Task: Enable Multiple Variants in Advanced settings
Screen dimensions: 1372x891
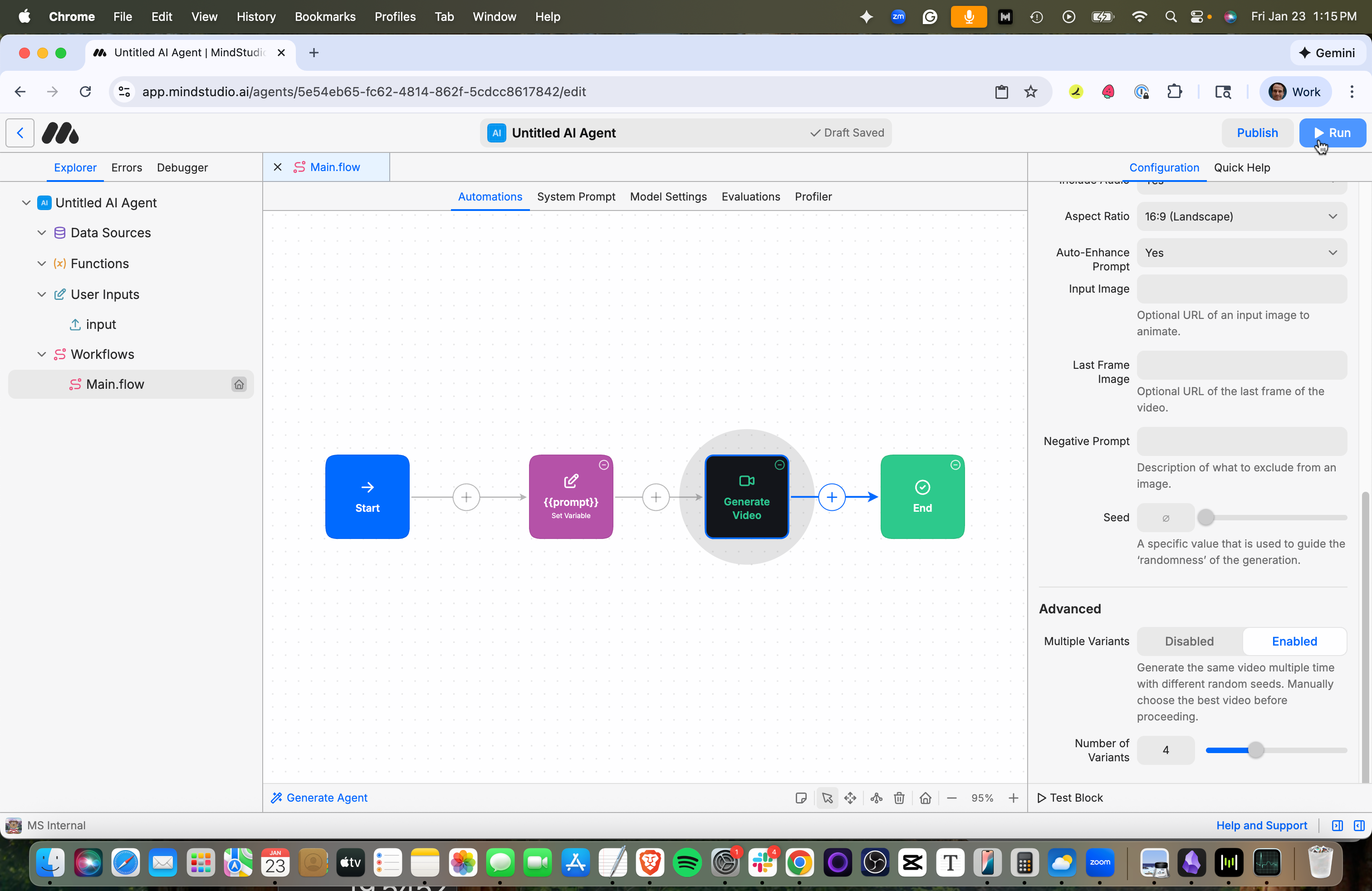Action: point(1294,641)
